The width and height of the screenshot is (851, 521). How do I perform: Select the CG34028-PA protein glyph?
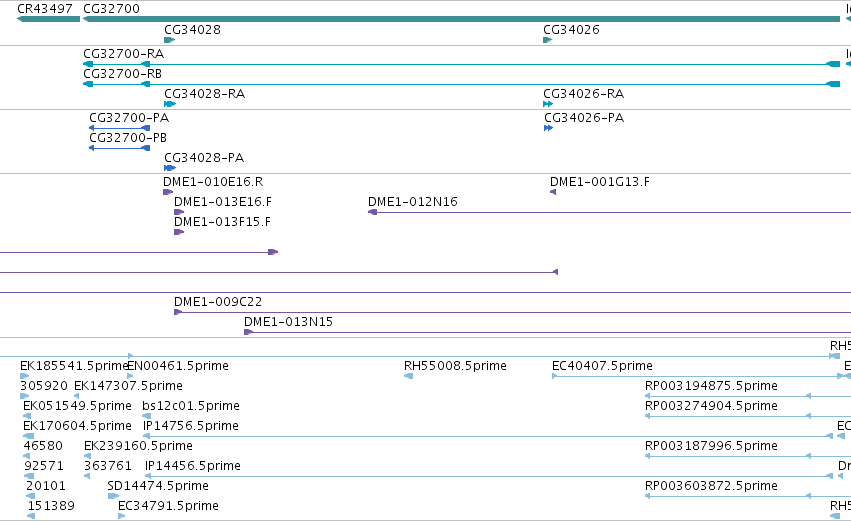click(x=170, y=168)
